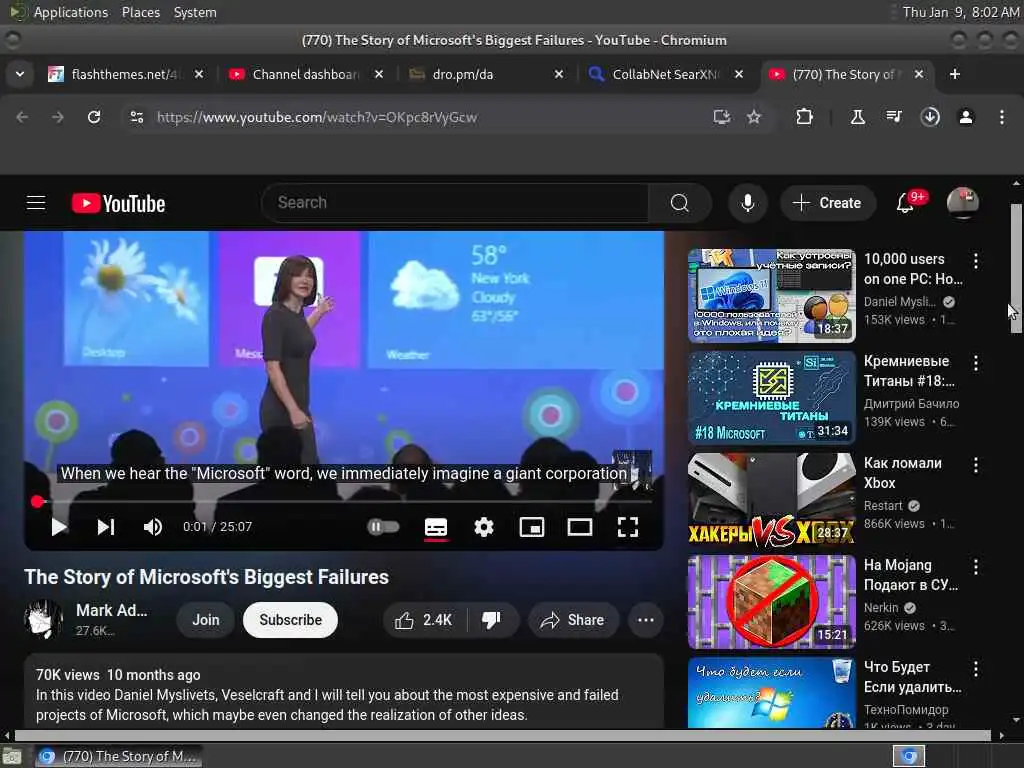Open options for "На Mojang Подают в СУ" video

tap(976, 567)
